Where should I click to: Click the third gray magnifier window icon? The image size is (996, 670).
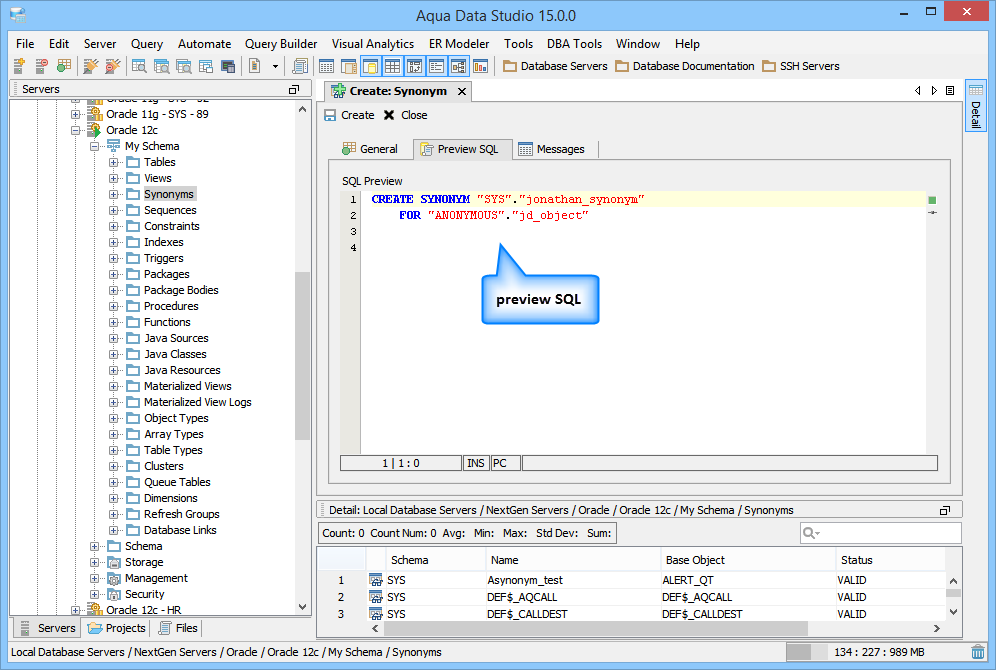coord(184,65)
